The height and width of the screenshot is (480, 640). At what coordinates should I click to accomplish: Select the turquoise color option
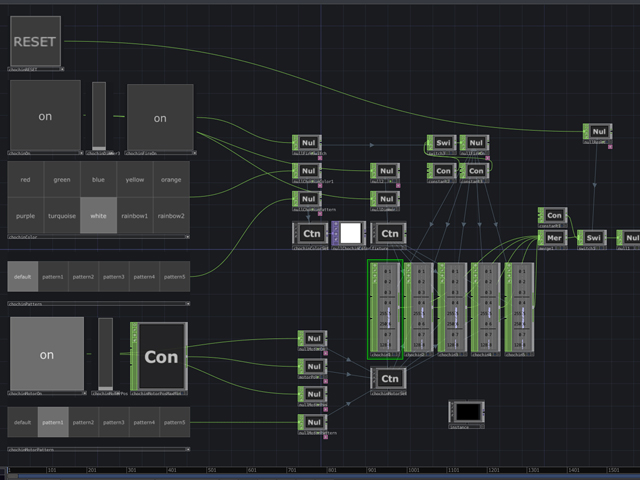coord(62,216)
